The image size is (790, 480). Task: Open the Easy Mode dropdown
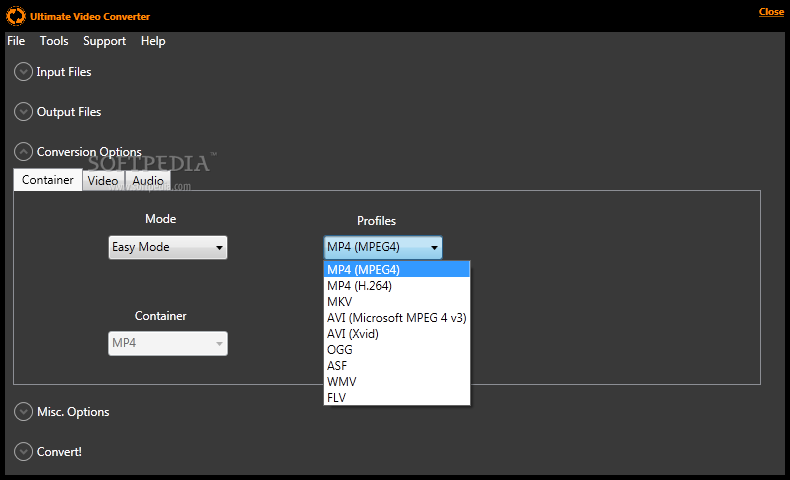tap(168, 247)
